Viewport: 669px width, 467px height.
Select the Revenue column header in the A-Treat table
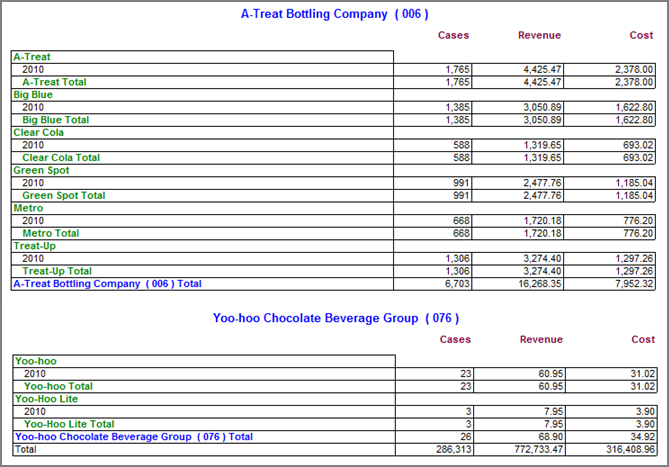(x=539, y=35)
